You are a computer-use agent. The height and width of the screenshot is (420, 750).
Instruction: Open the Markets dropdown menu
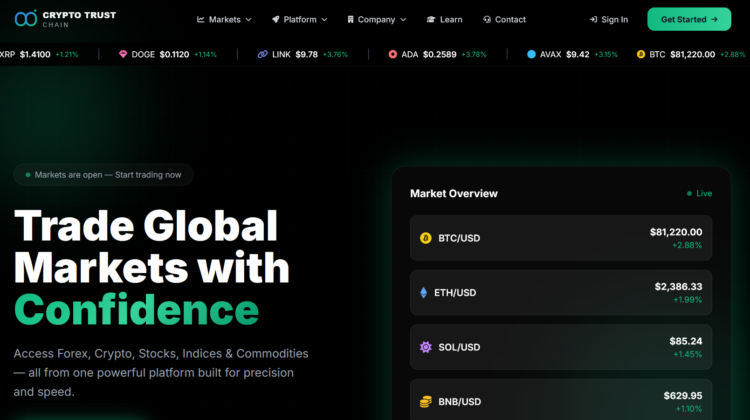point(224,20)
